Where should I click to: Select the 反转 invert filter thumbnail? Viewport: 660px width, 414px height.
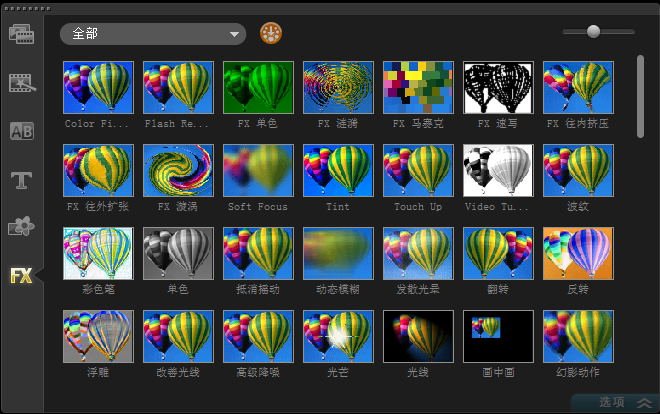click(578, 253)
